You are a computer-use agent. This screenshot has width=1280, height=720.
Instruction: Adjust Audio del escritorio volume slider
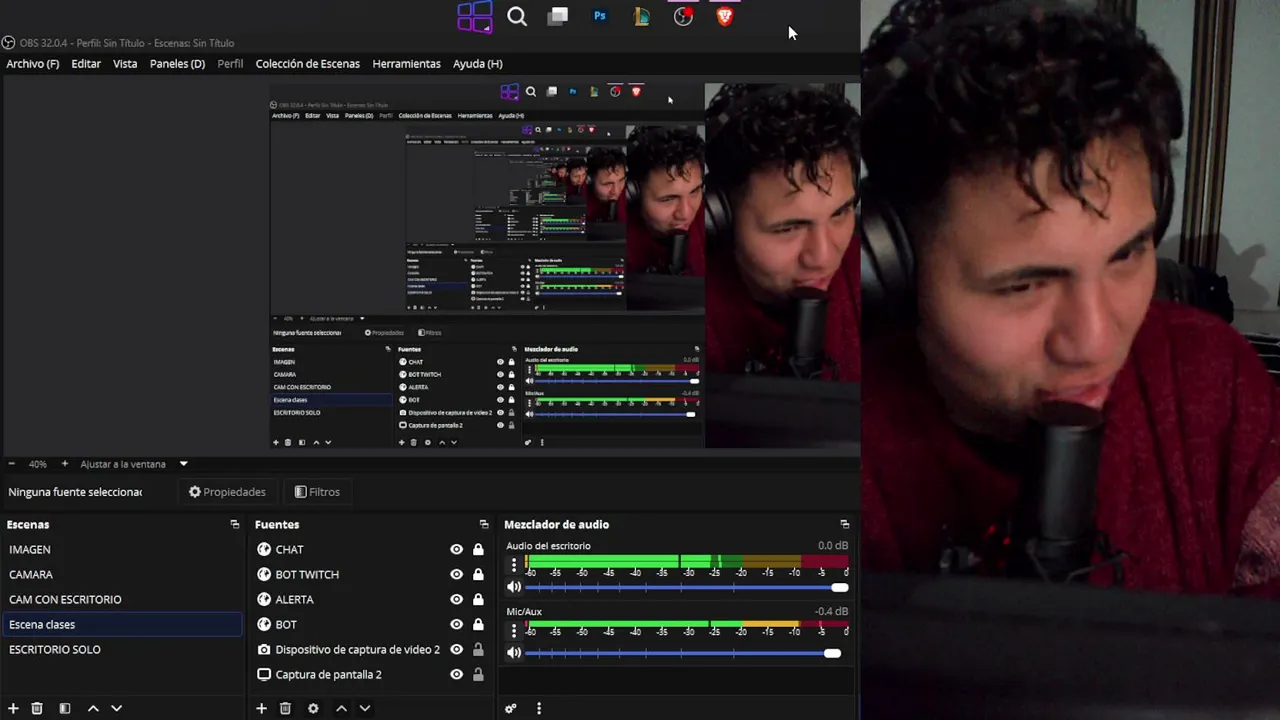click(686, 587)
